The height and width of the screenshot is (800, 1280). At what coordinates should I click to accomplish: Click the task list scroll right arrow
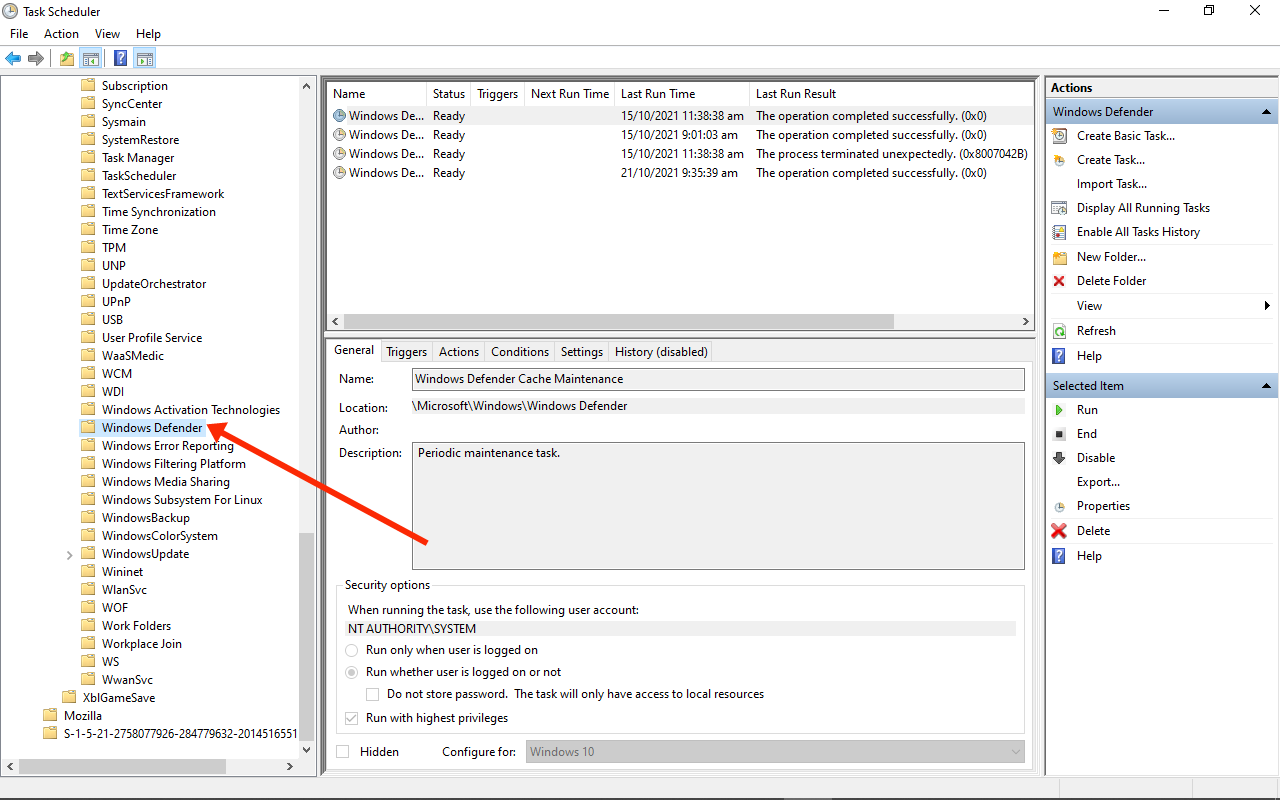coord(1025,322)
